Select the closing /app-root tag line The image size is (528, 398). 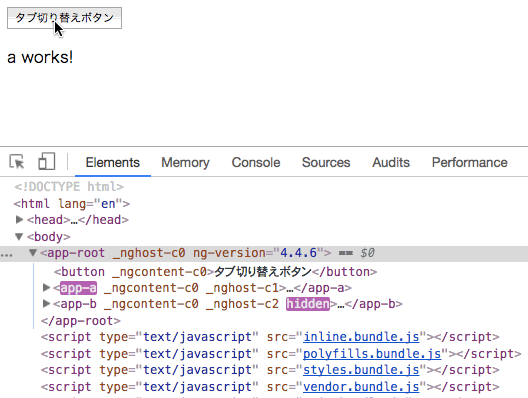click(80, 321)
